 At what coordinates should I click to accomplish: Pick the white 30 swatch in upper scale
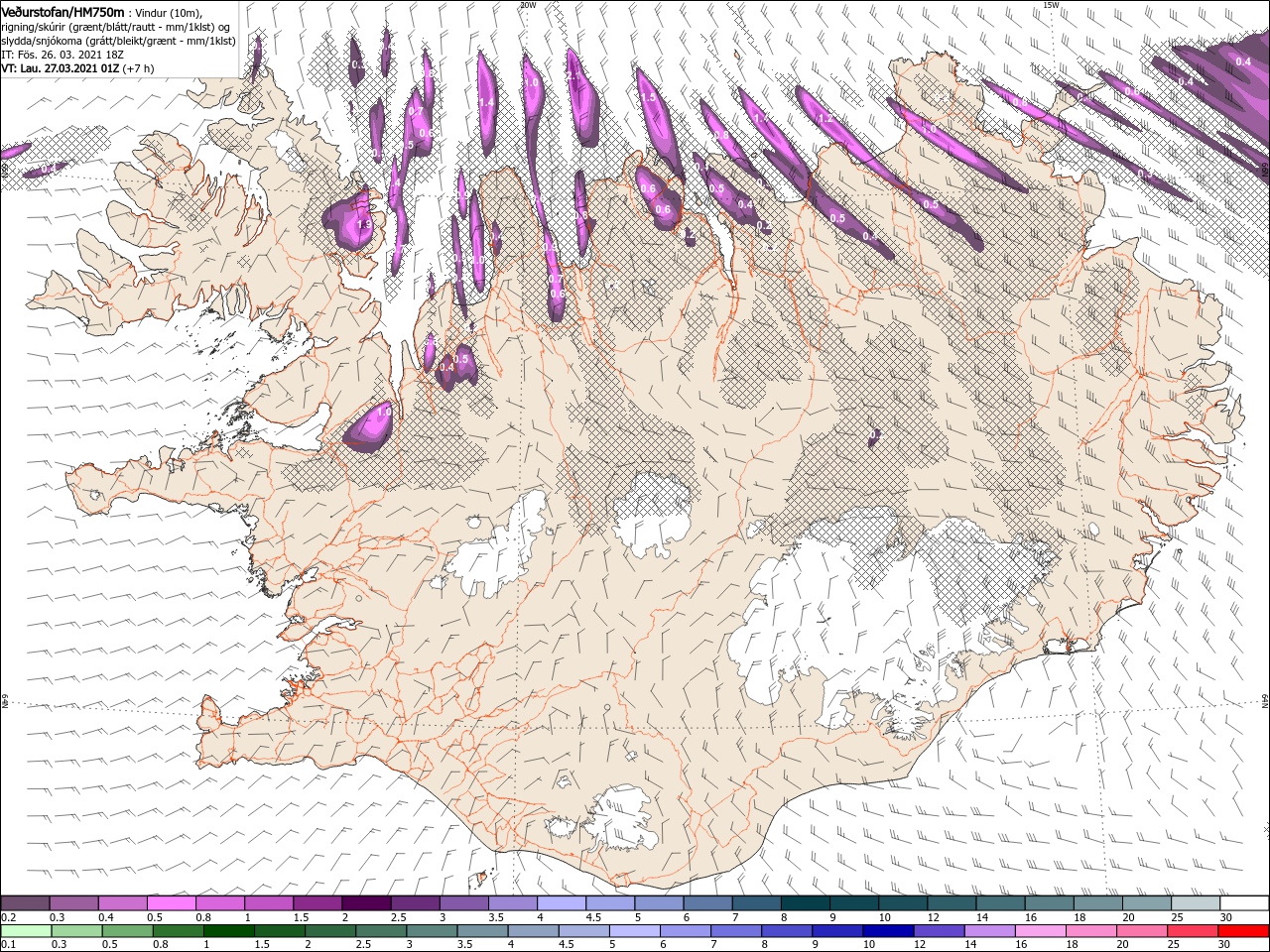[x=1245, y=903]
